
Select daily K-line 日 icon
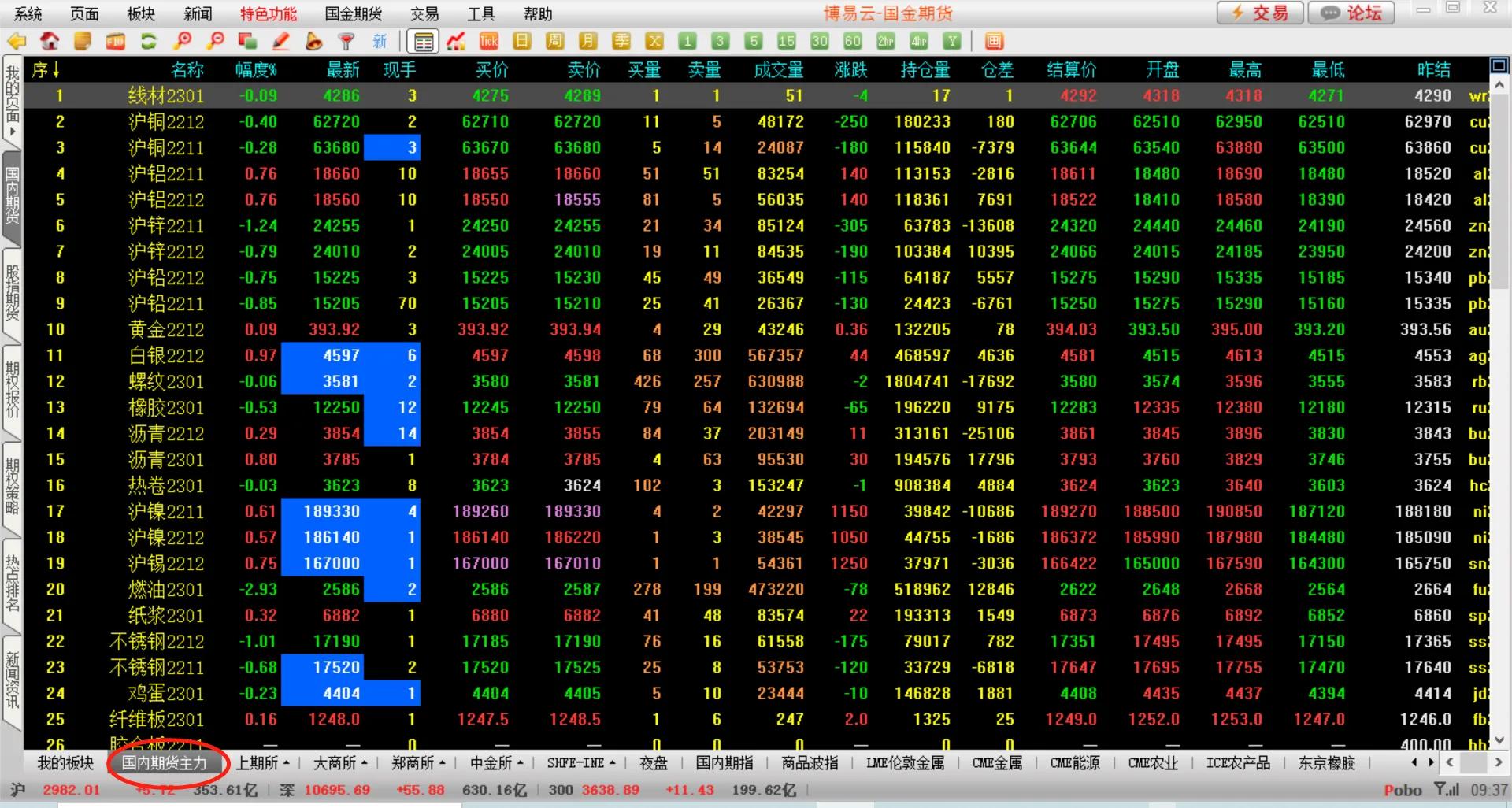pos(522,42)
